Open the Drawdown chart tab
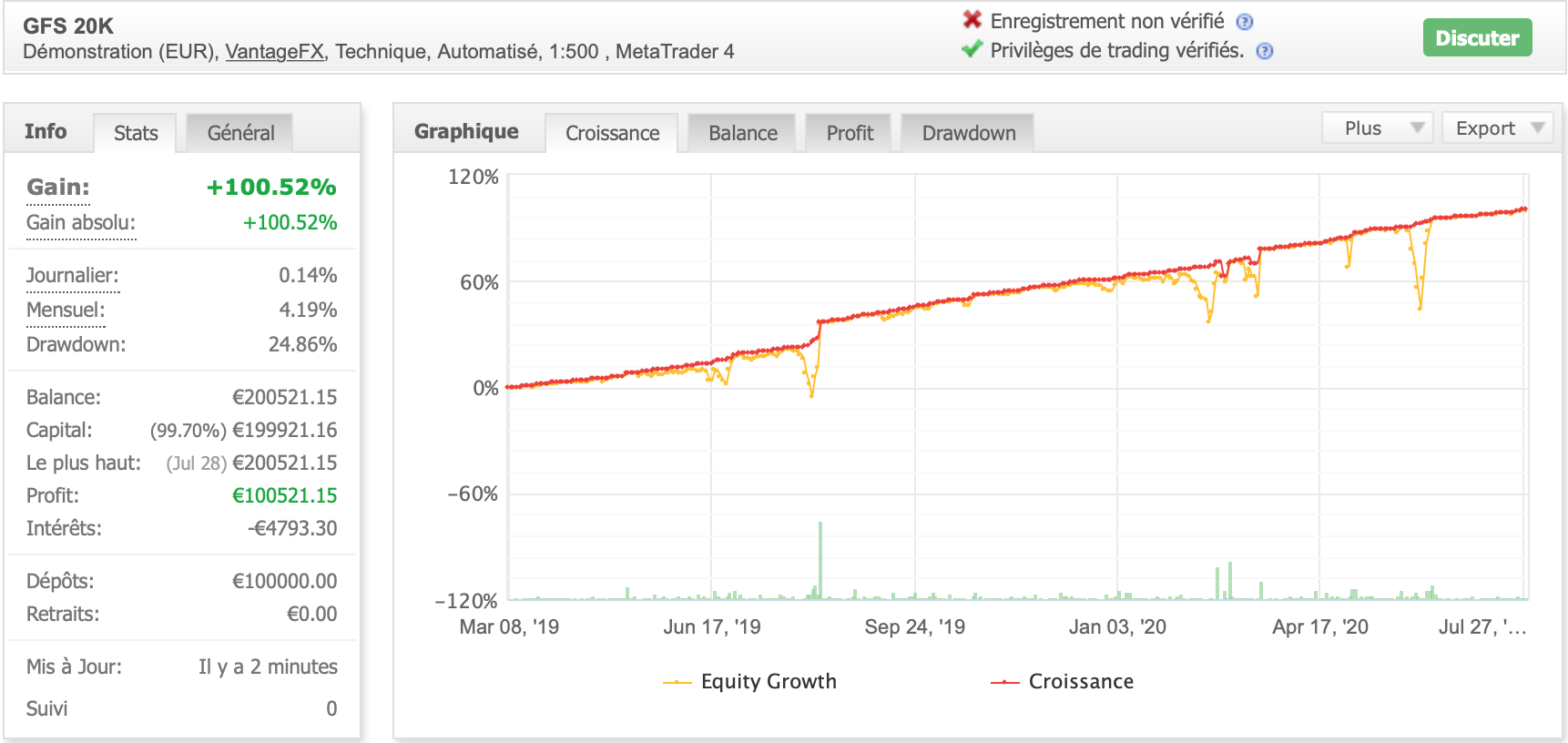Image resolution: width=1568 pixels, height=743 pixels. (x=968, y=133)
